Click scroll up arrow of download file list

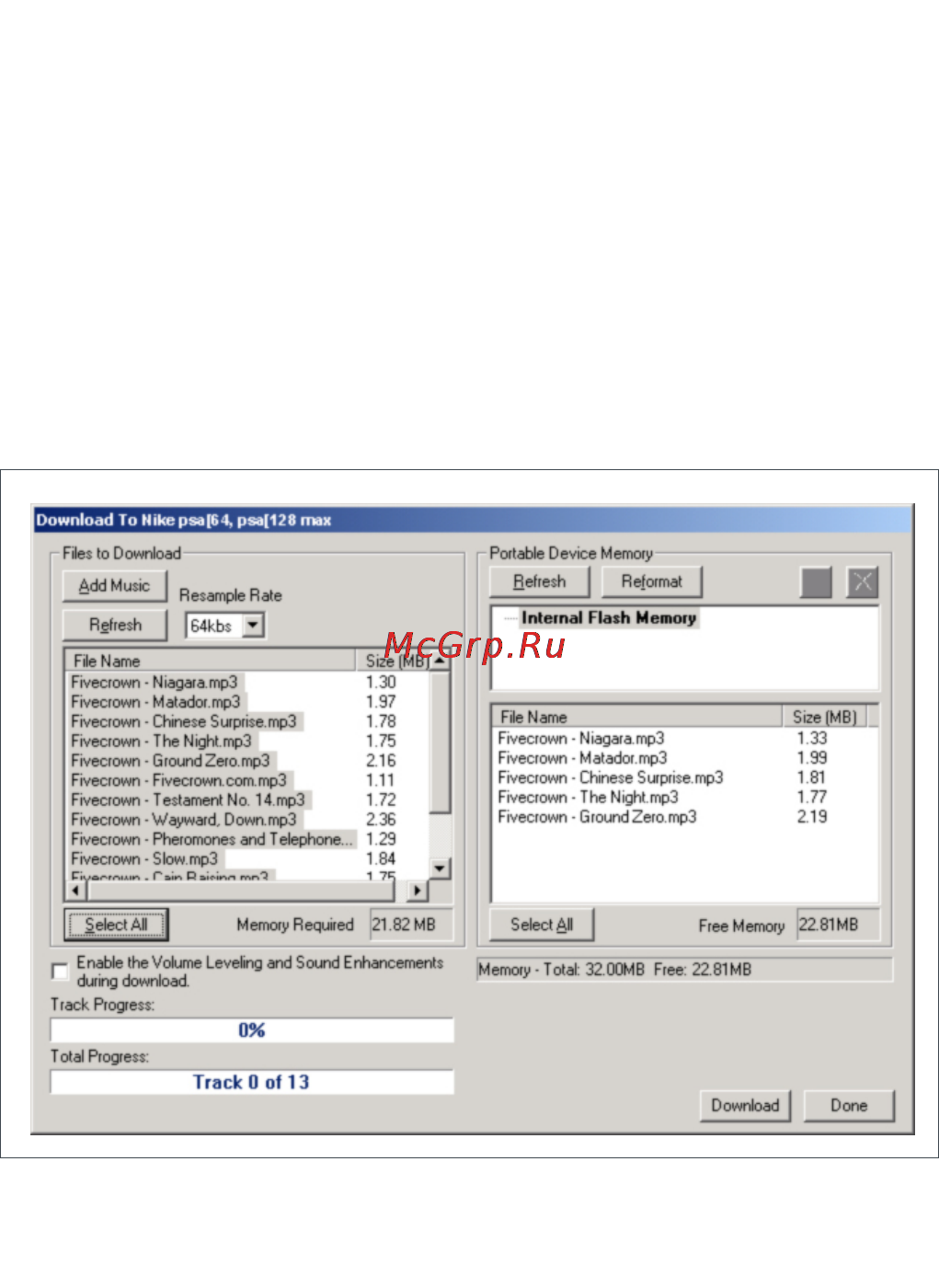440,661
